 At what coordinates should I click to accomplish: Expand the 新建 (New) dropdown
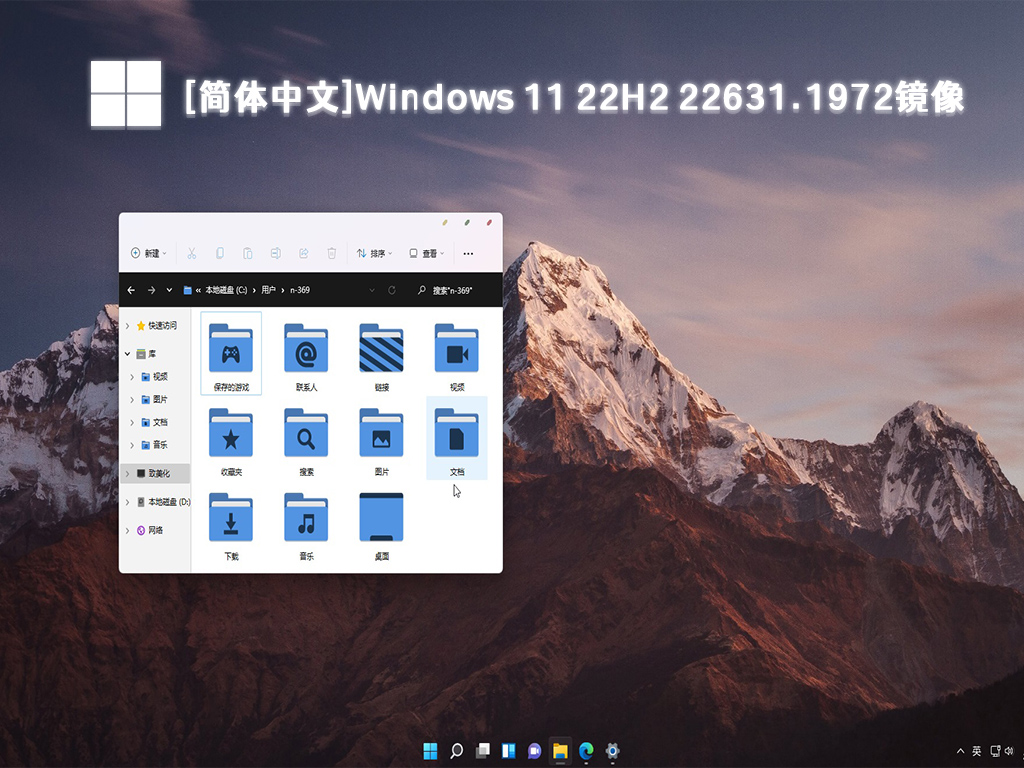point(148,253)
